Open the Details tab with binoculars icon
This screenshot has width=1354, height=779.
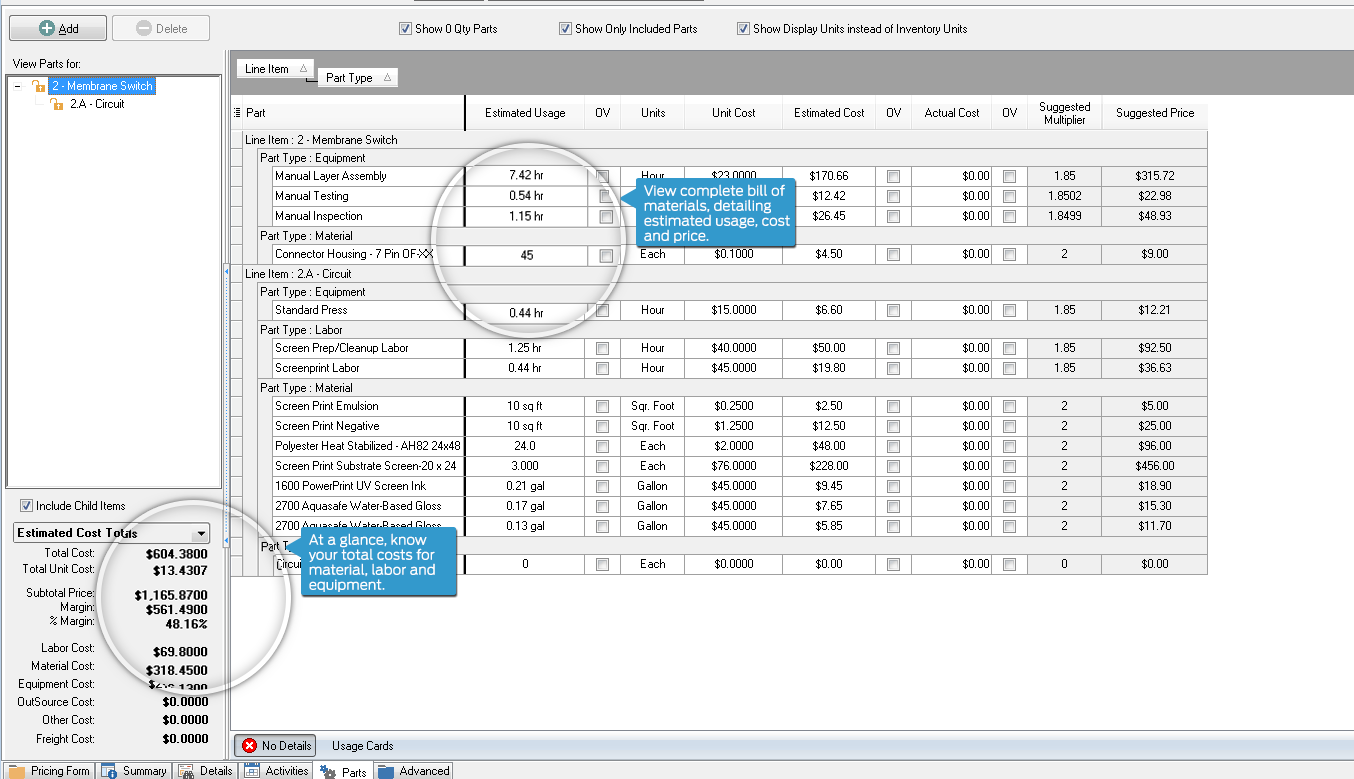point(206,771)
